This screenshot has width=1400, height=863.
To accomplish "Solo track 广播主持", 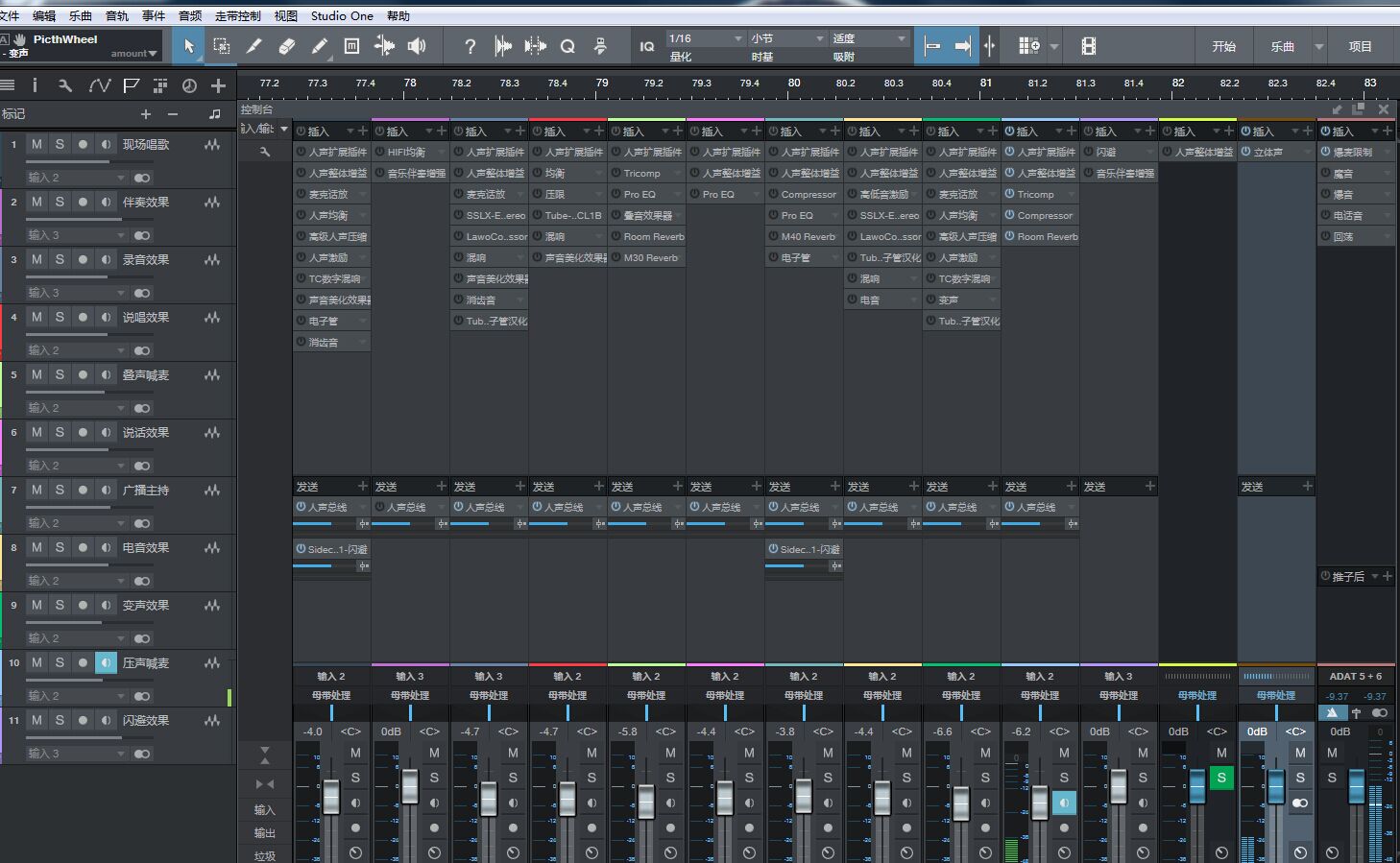I will coord(60,490).
